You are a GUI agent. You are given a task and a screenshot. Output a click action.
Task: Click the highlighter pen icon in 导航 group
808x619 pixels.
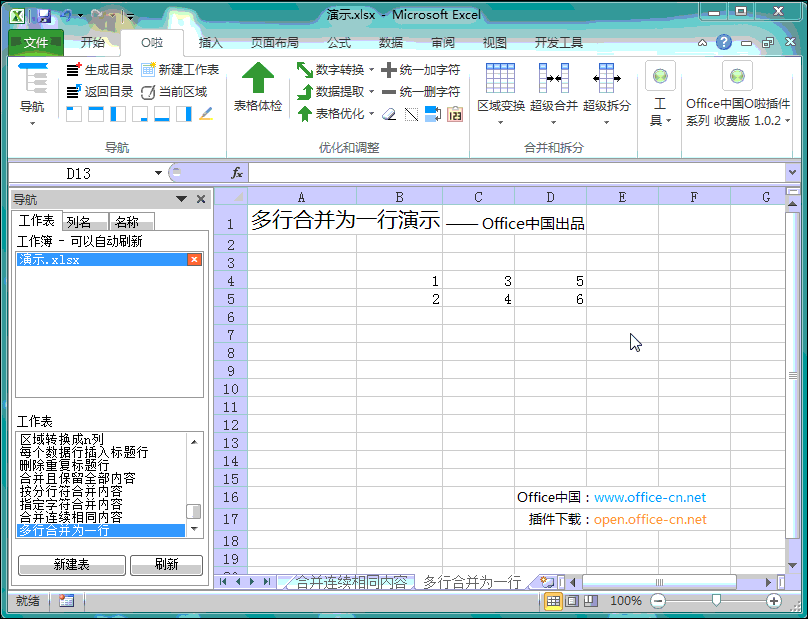206,114
